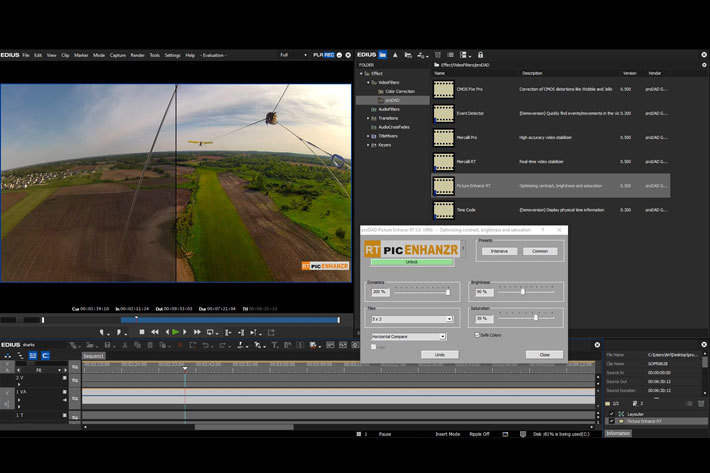Click the Dynamics slider handle

coord(448,292)
